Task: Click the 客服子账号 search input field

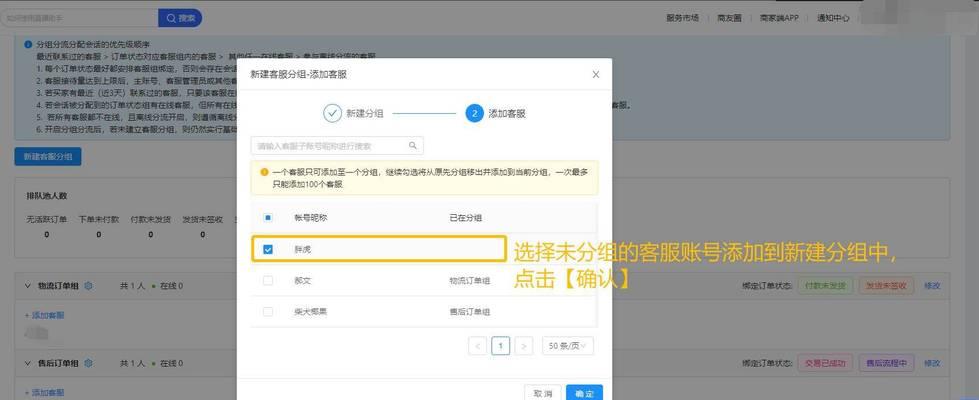Action: [x=337, y=146]
